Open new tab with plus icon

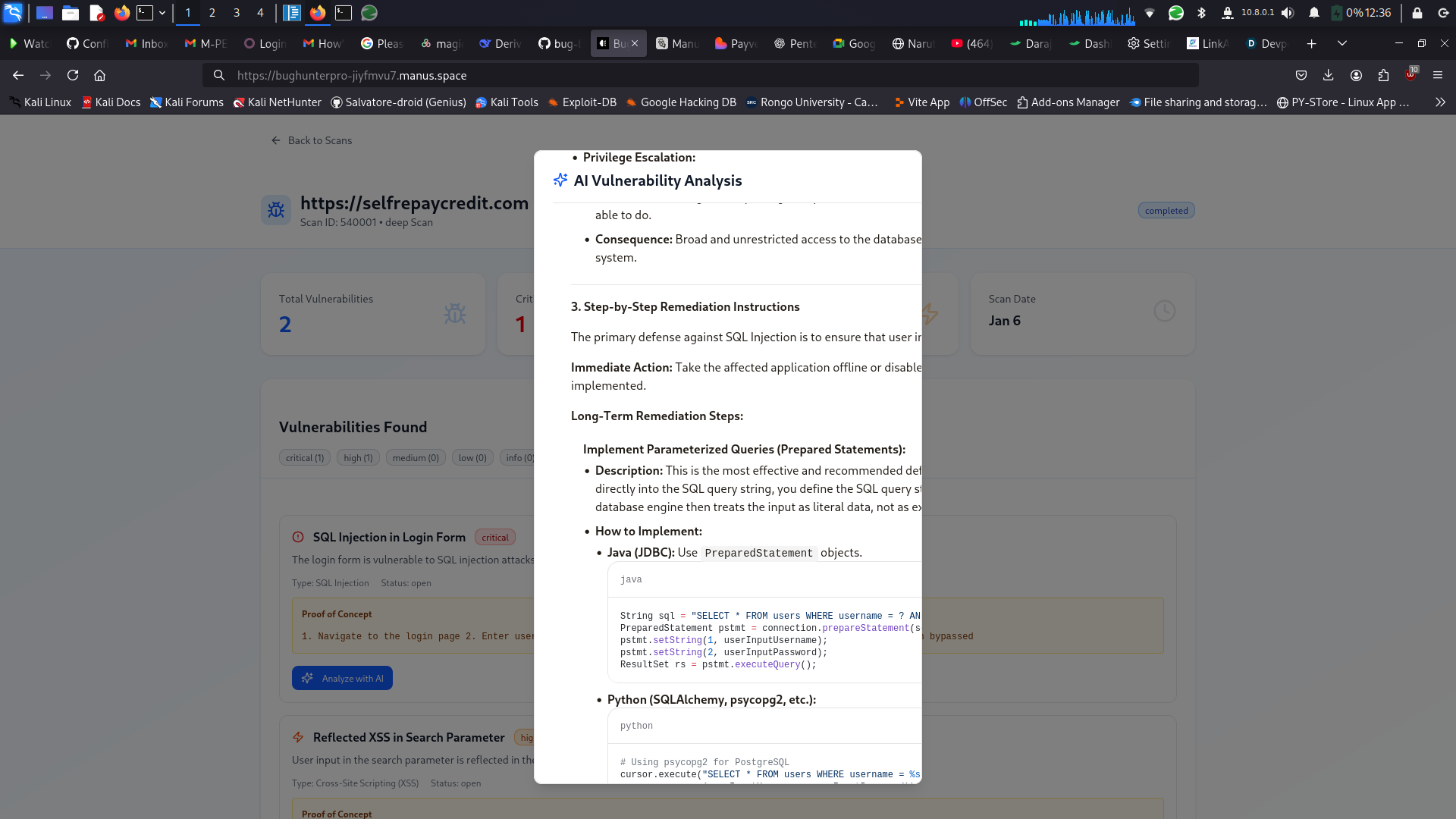click(1311, 43)
